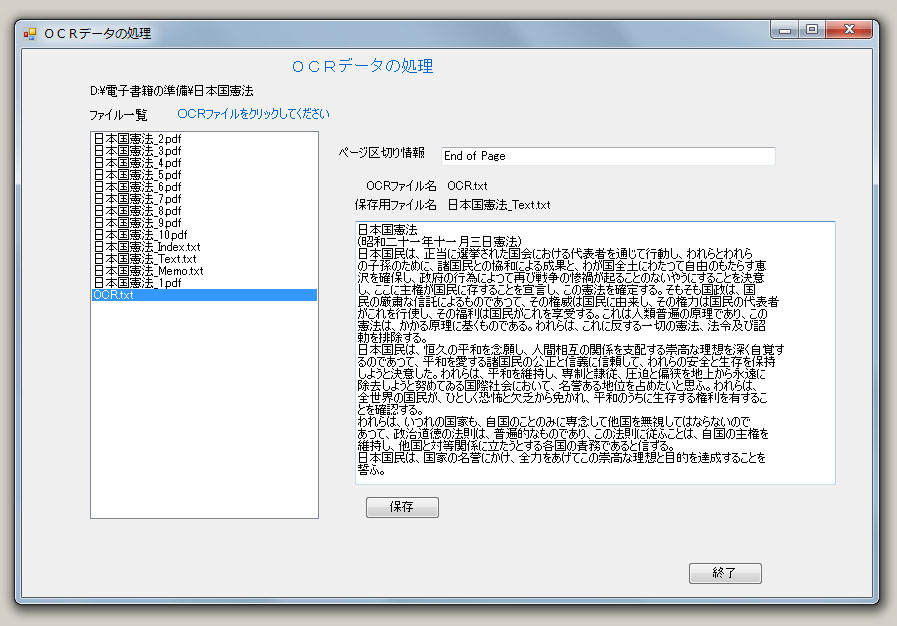Minimize the OCRデータの処理 window

tap(787, 30)
